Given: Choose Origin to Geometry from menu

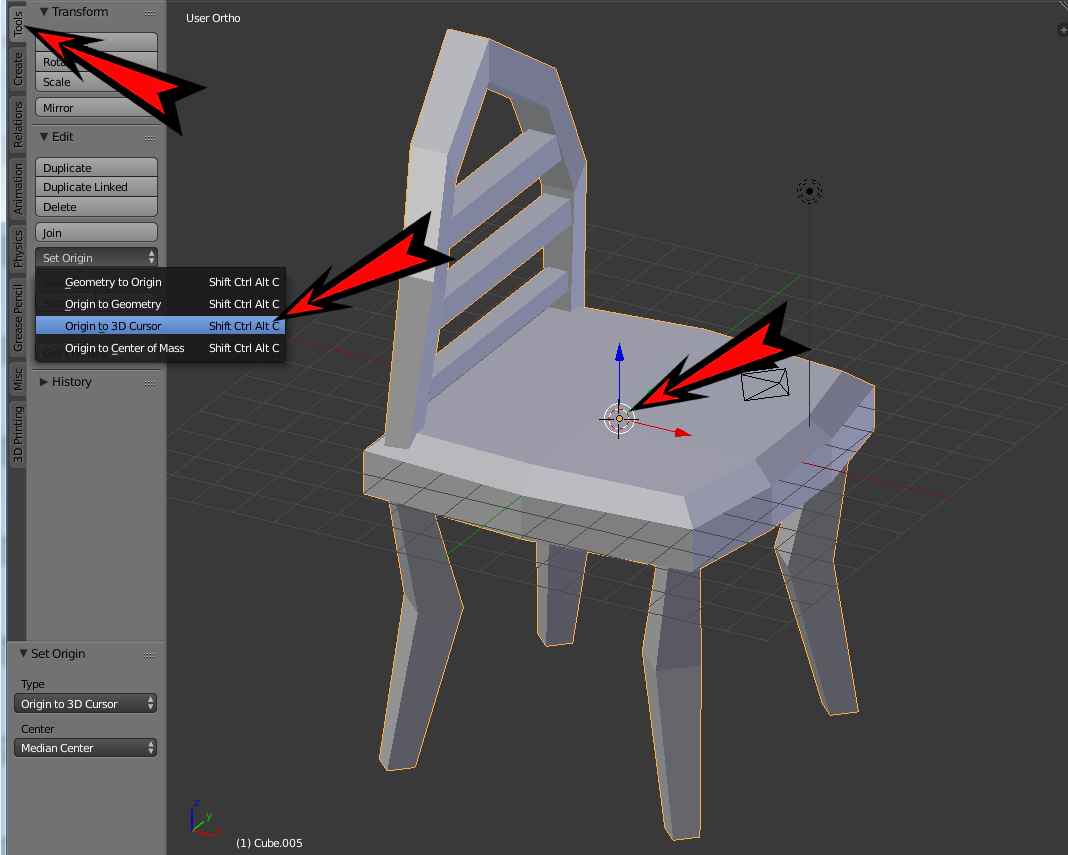Looking at the screenshot, I should point(161,304).
